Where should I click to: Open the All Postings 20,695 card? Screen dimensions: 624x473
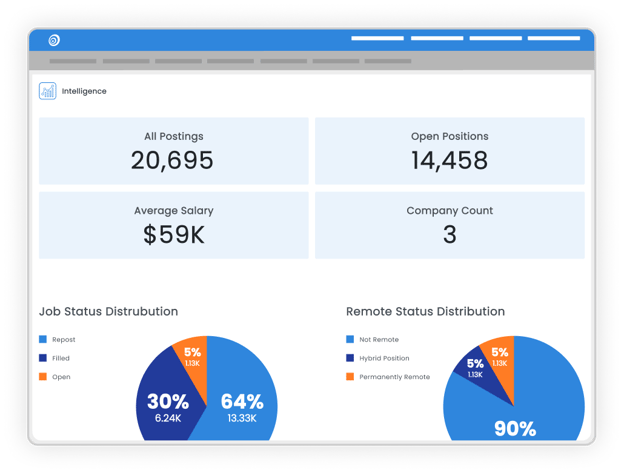174,151
